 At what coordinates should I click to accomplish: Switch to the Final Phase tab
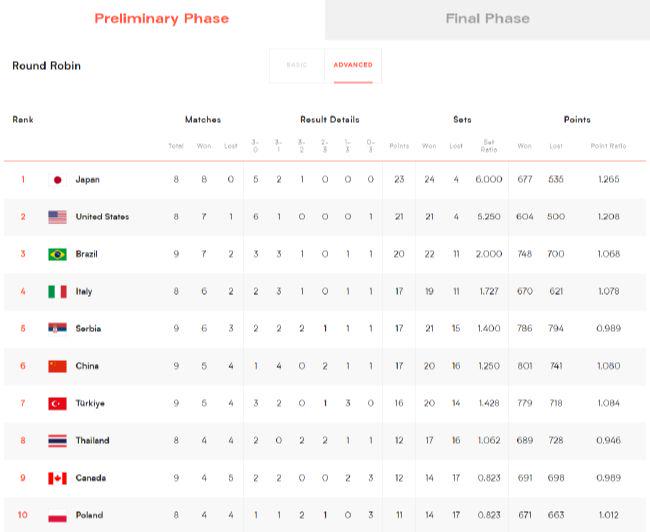pos(487,18)
